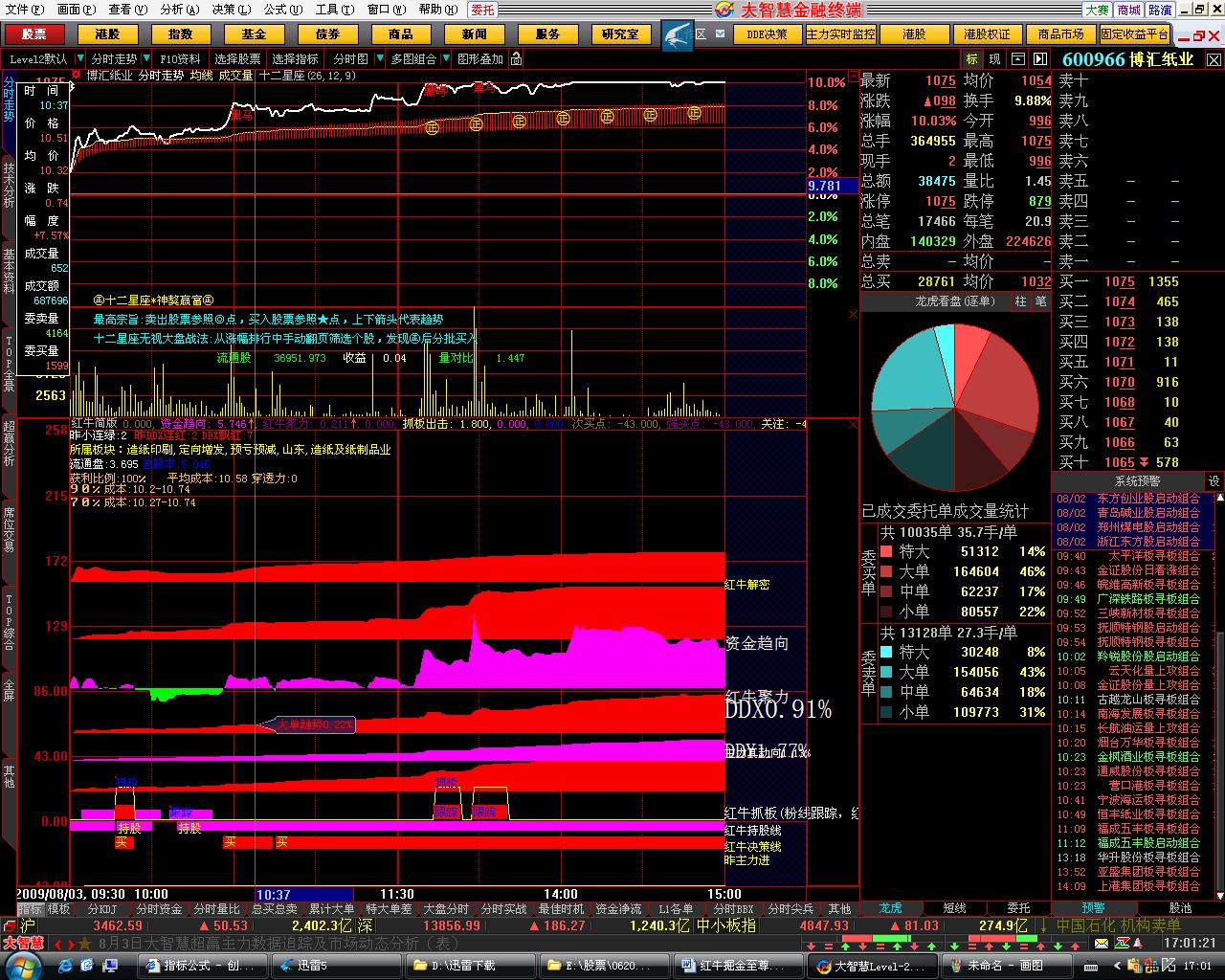Toggle 柱 view in the 龙虎看盘 header
1225x980 pixels.
[x=1020, y=301]
